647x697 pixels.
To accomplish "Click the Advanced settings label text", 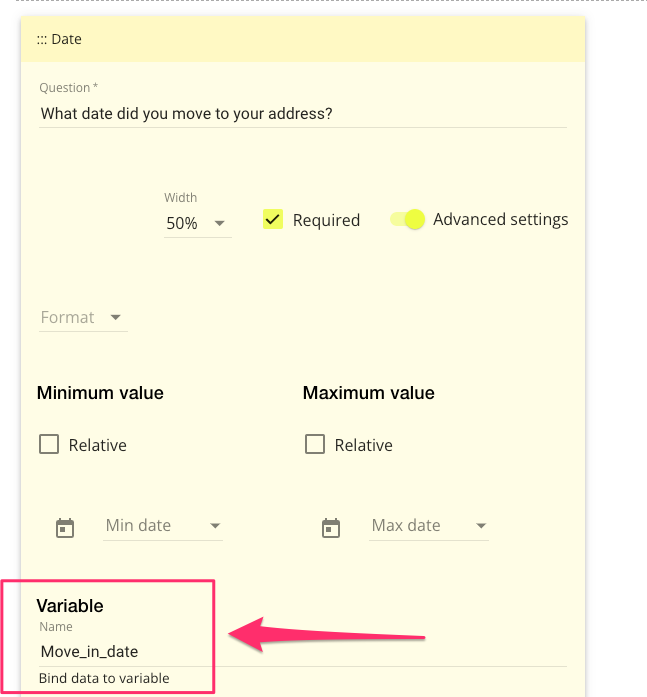I will 500,220.
